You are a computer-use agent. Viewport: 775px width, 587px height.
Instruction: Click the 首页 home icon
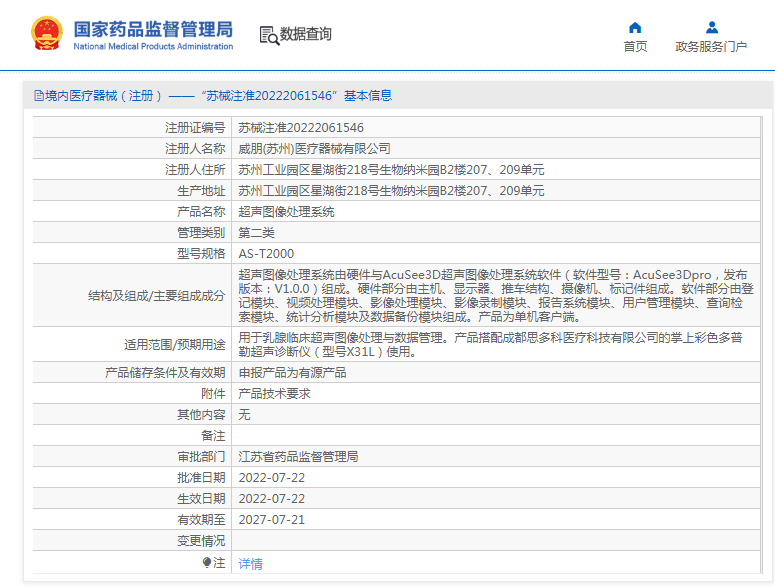tap(635, 28)
